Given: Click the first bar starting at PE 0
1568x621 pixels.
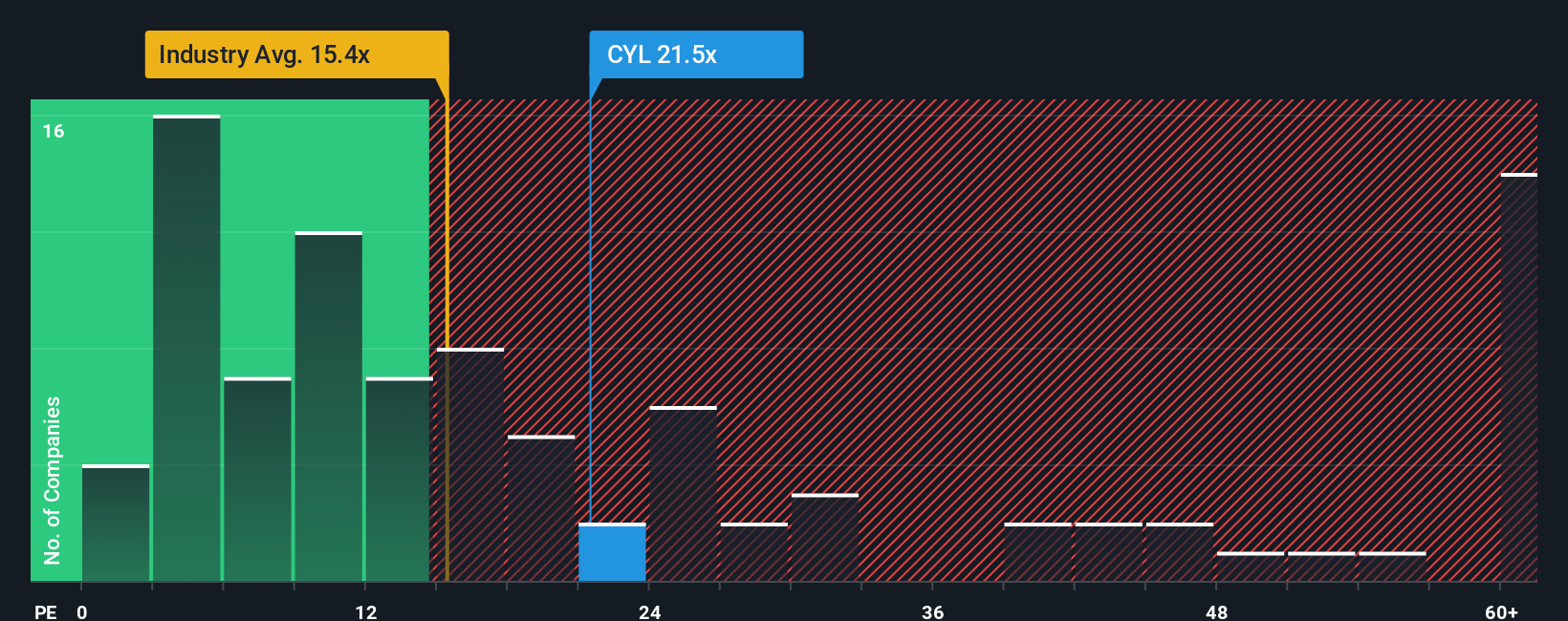Looking at the screenshot, I should [116, 523].
